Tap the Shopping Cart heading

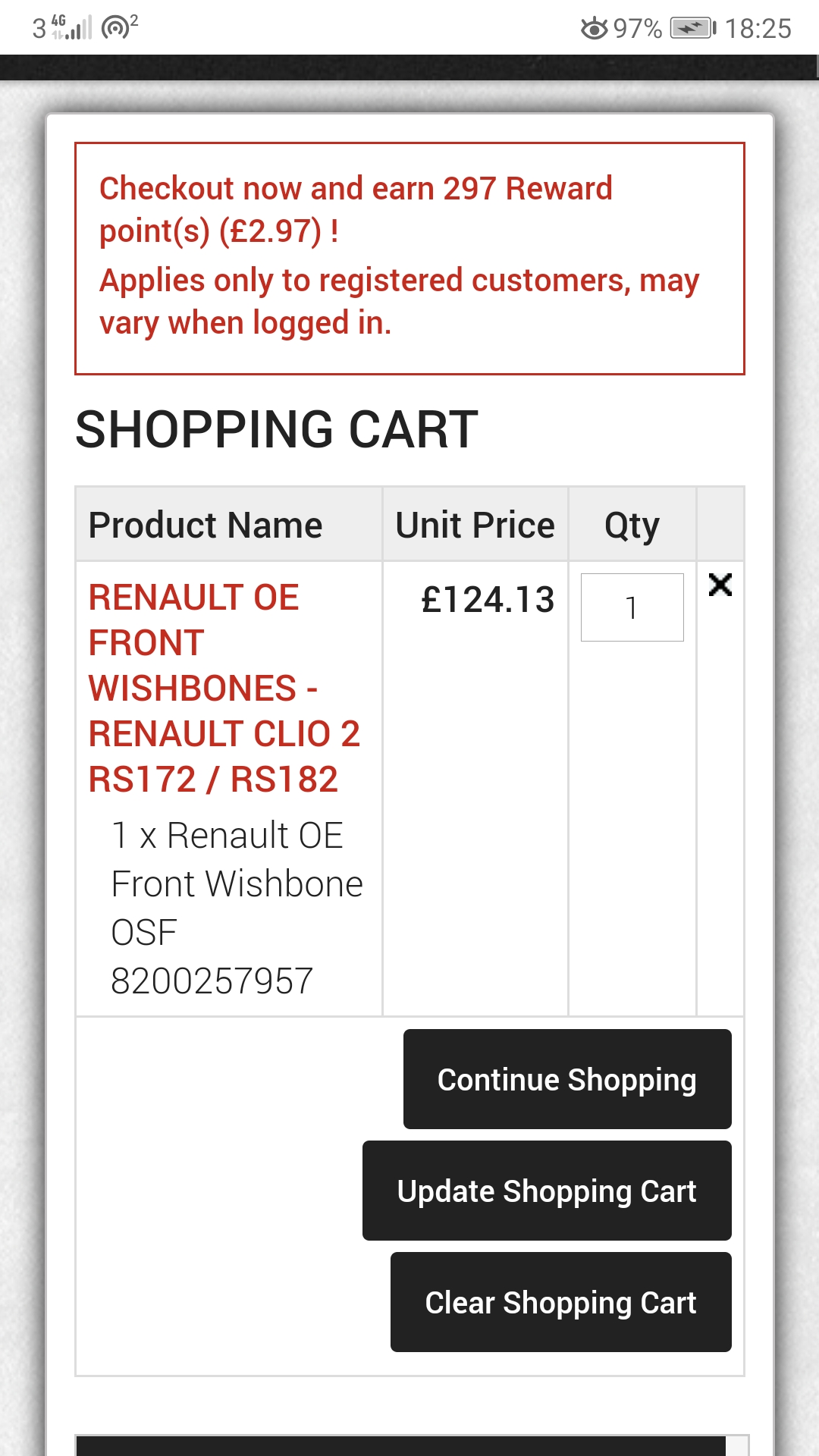(x=277, y=429)
